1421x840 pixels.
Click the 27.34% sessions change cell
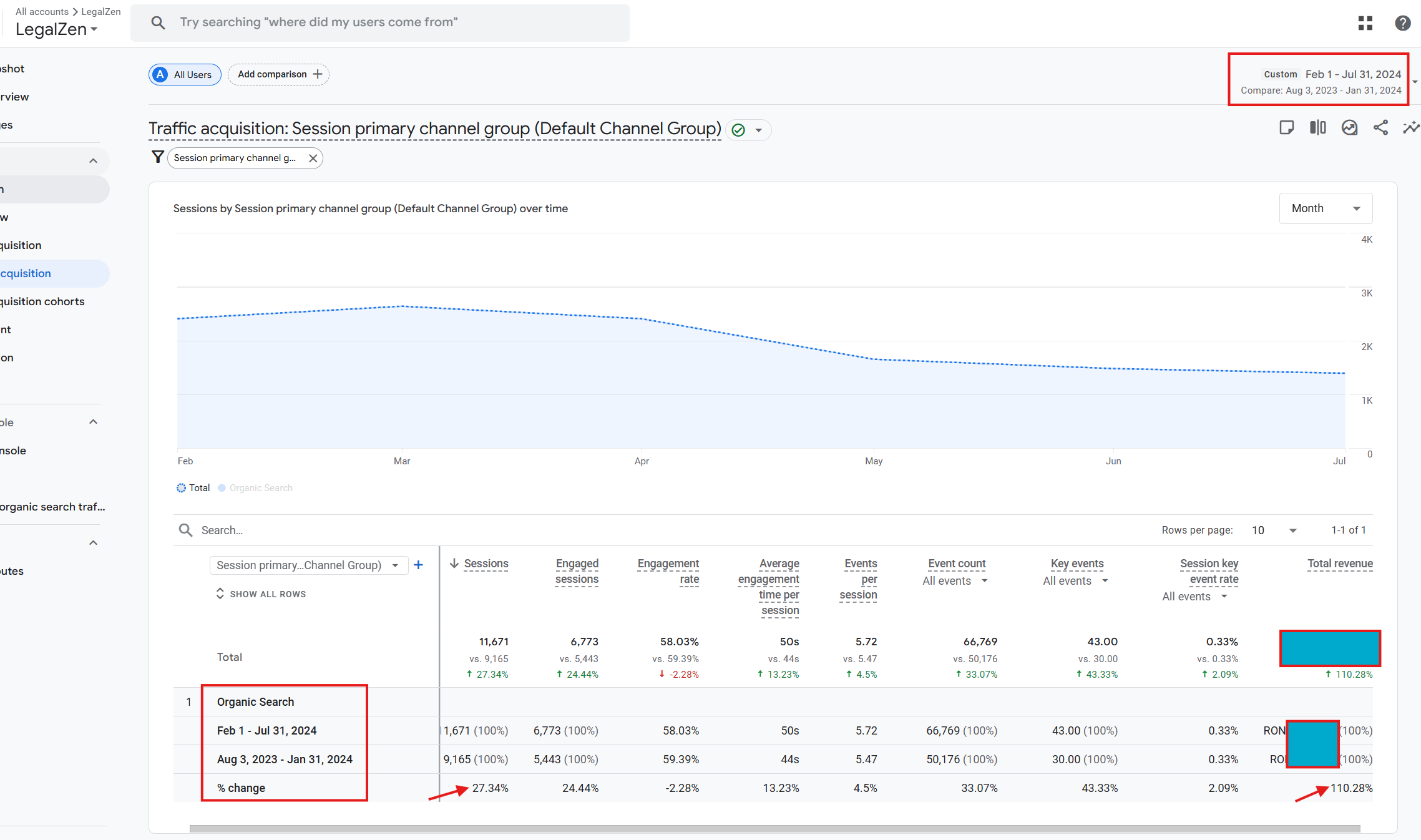tap(490, 788)
